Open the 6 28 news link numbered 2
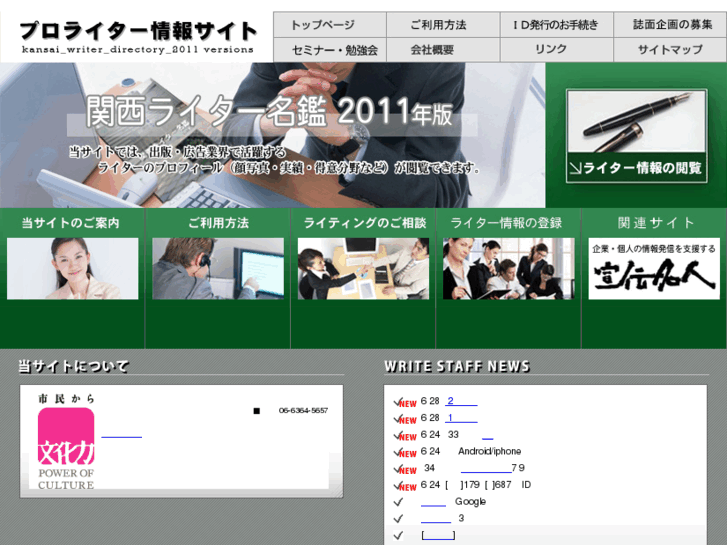 [461, 401]
